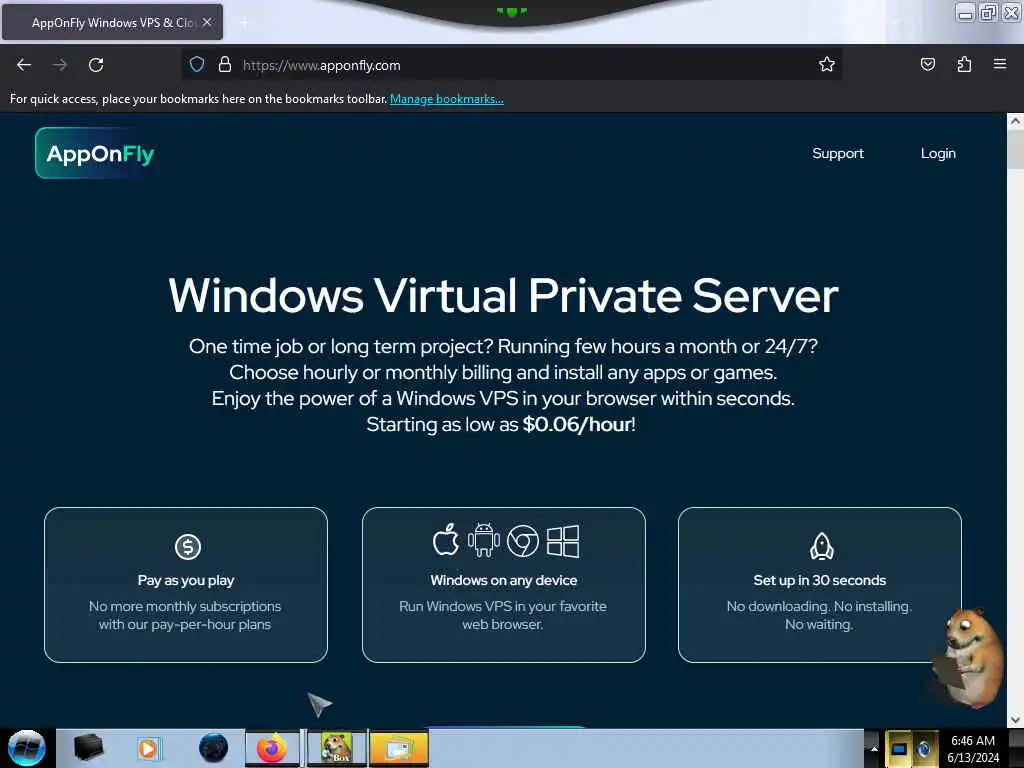Image resolution: width=1024 pixels, height=768 pixels.
Task: Open the clock showing 6:46 AM
Action: tap(973, 748)
